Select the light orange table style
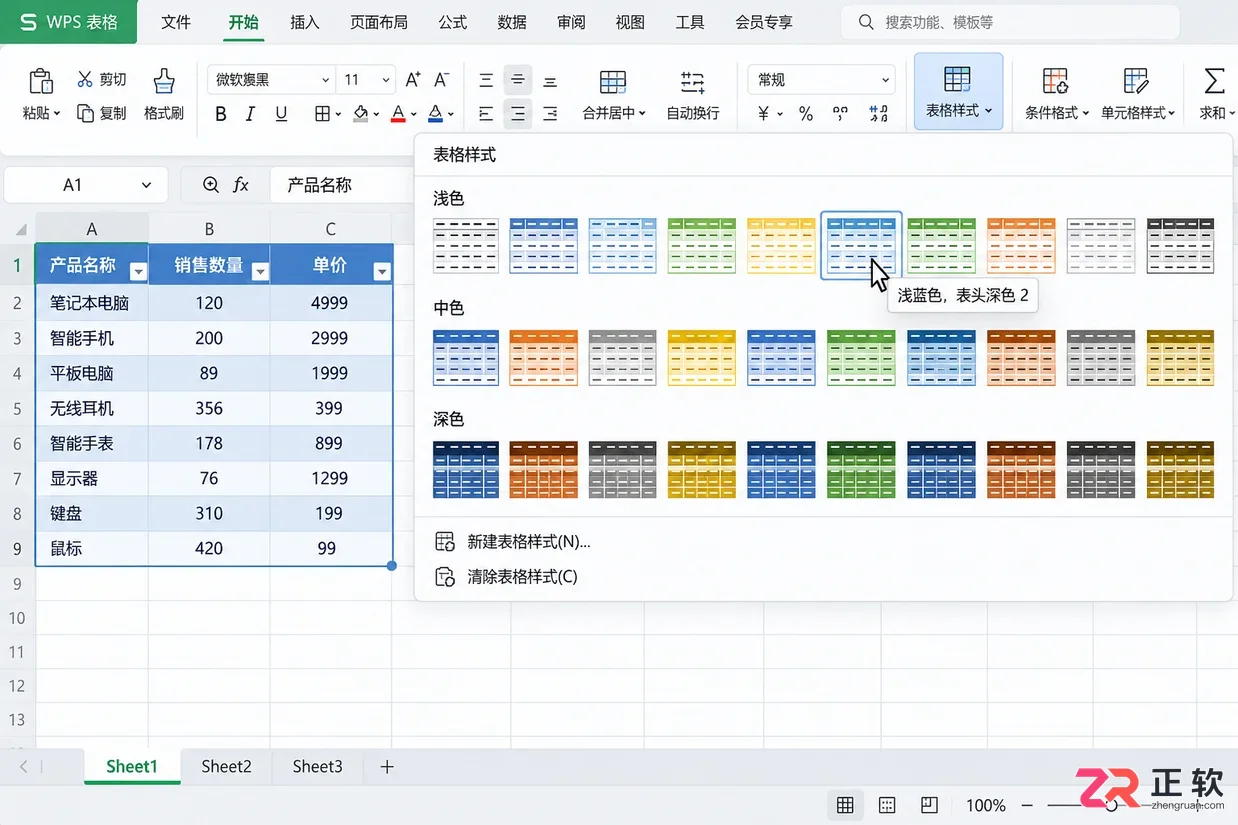Viewport: 1238px width, 825px height. coord(1021,245)
